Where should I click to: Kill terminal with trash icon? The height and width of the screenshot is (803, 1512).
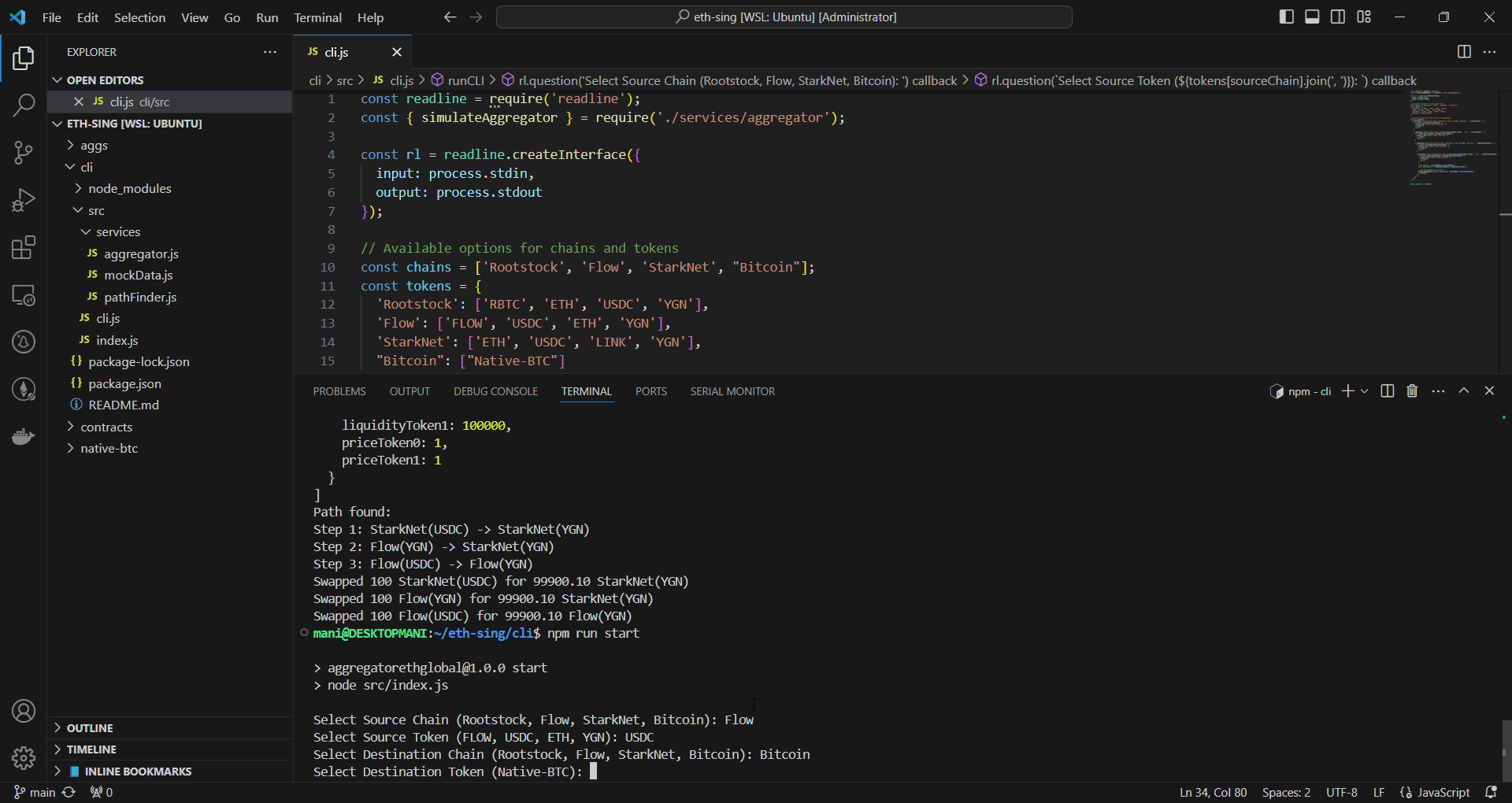1412,391
